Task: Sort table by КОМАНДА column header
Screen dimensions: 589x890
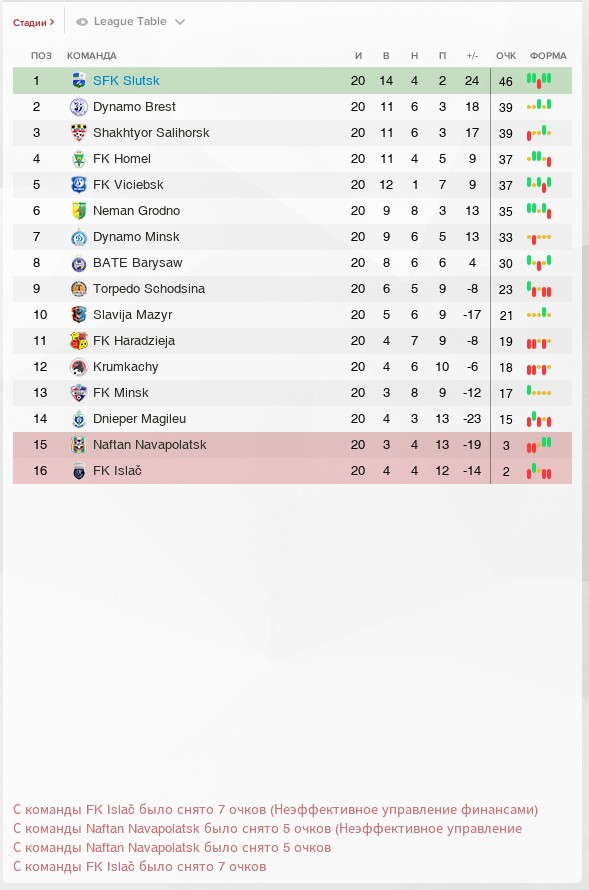Action: pos(92,56)
